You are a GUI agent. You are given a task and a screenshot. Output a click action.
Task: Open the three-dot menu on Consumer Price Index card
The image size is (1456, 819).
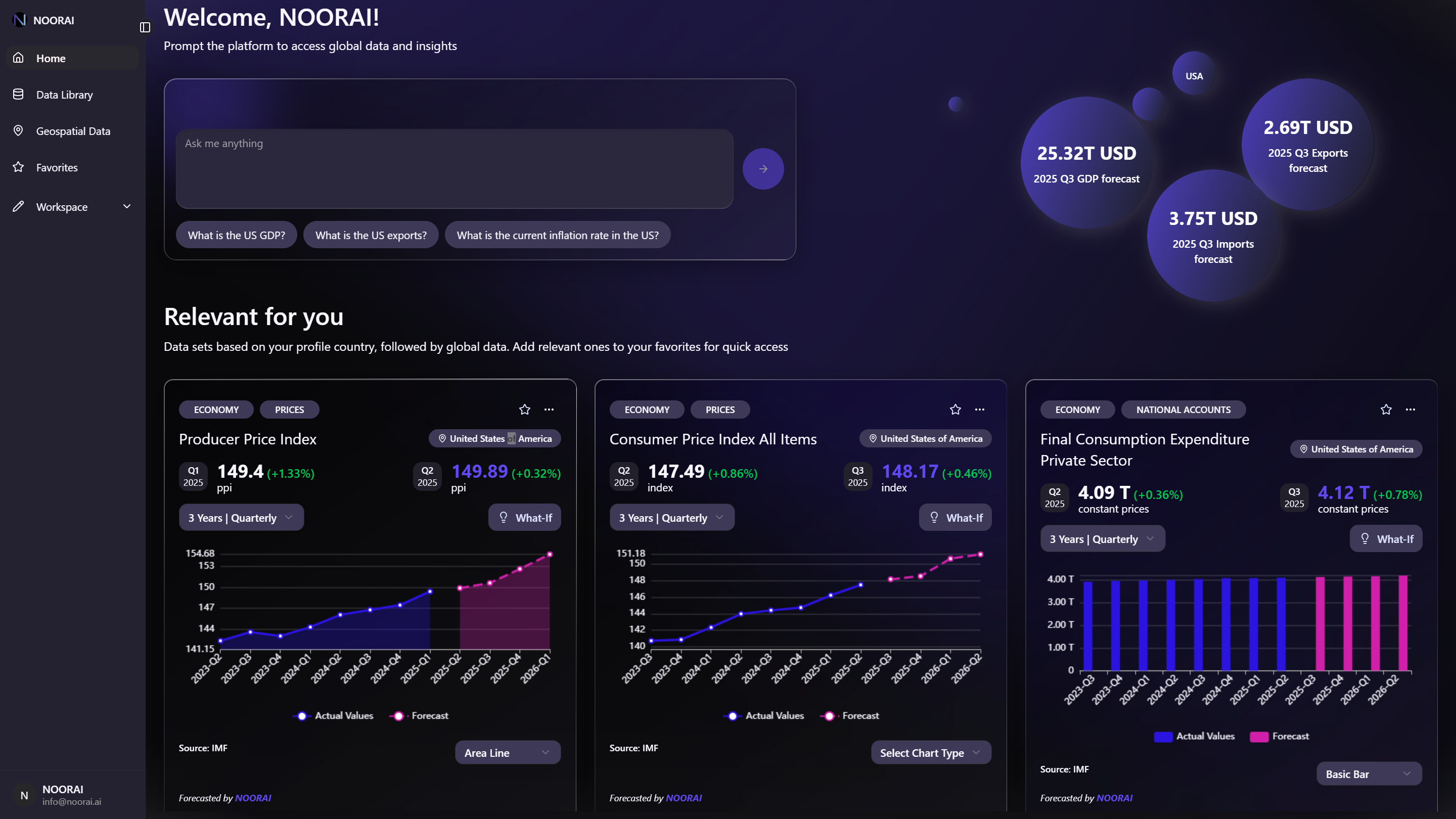(x=979, y=409)
